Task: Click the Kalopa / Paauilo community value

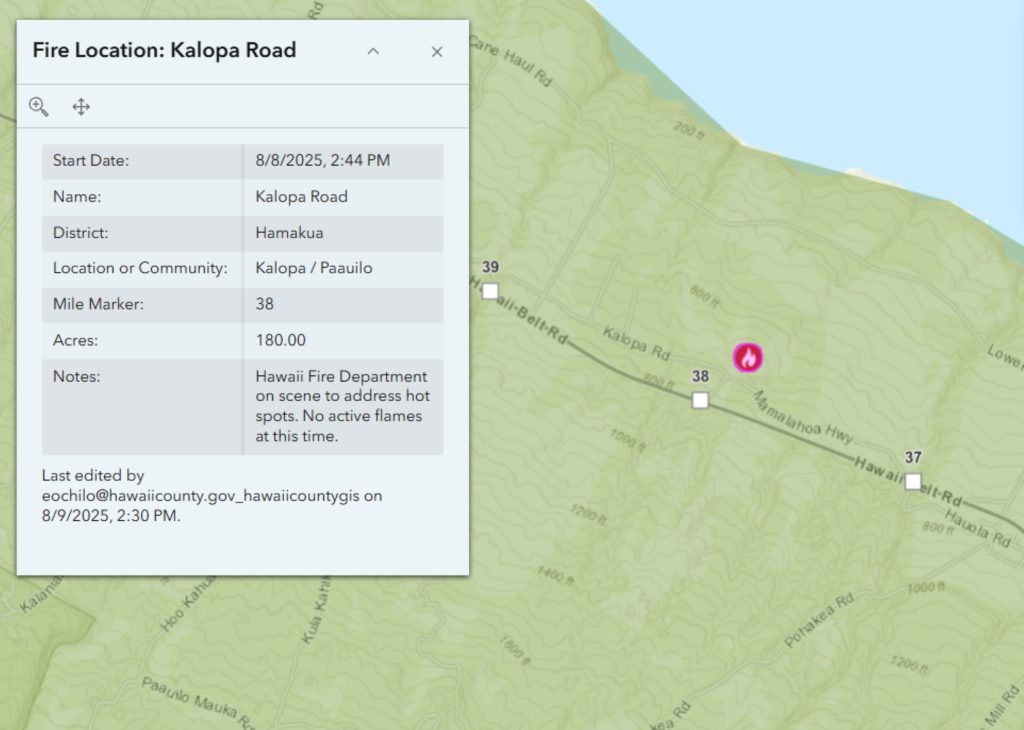Action: [314, 269]
